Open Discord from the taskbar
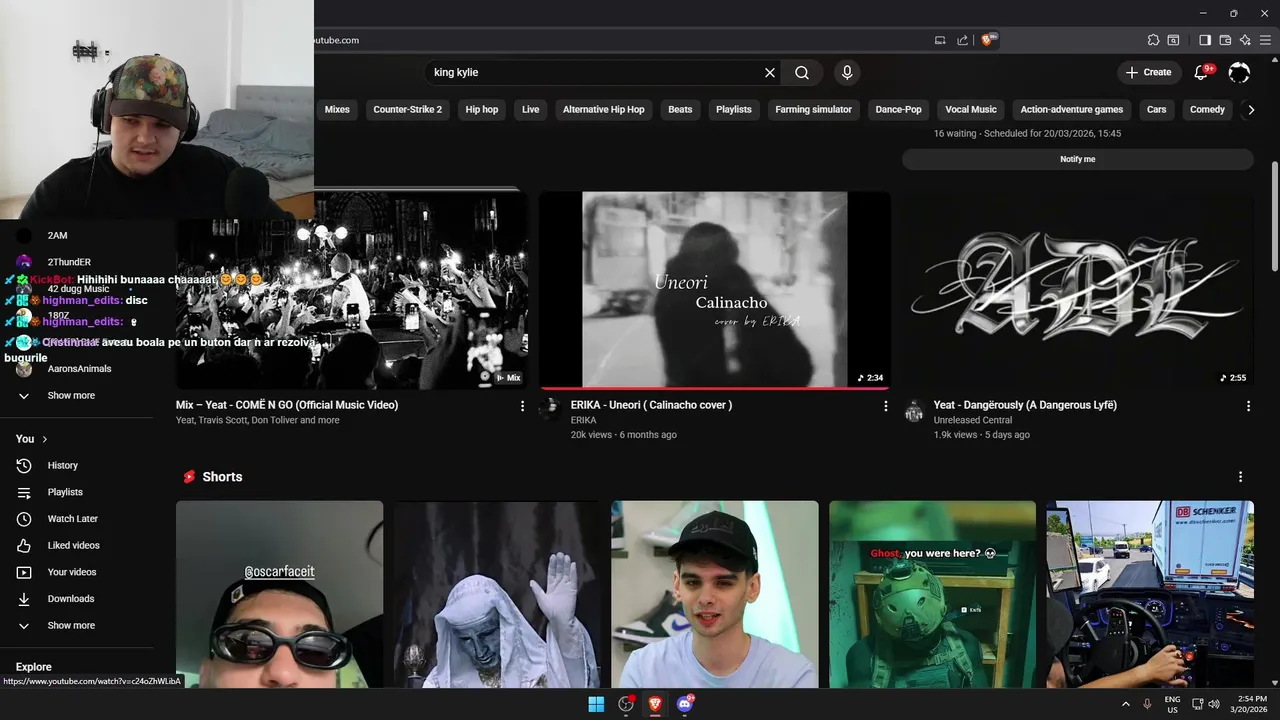1280x720 pixels. coord(685,704)
